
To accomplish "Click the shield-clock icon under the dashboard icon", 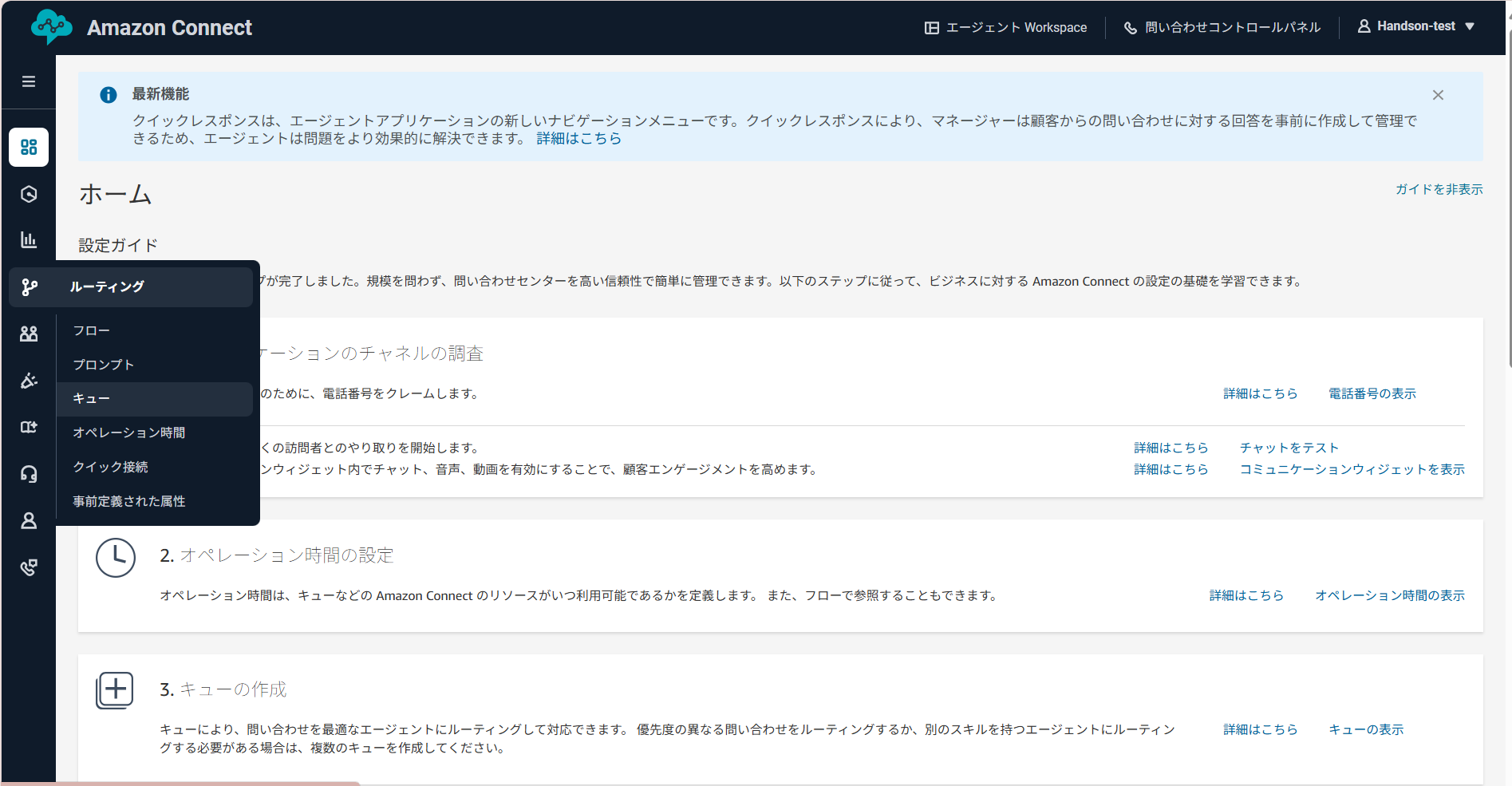I will 29,193.
